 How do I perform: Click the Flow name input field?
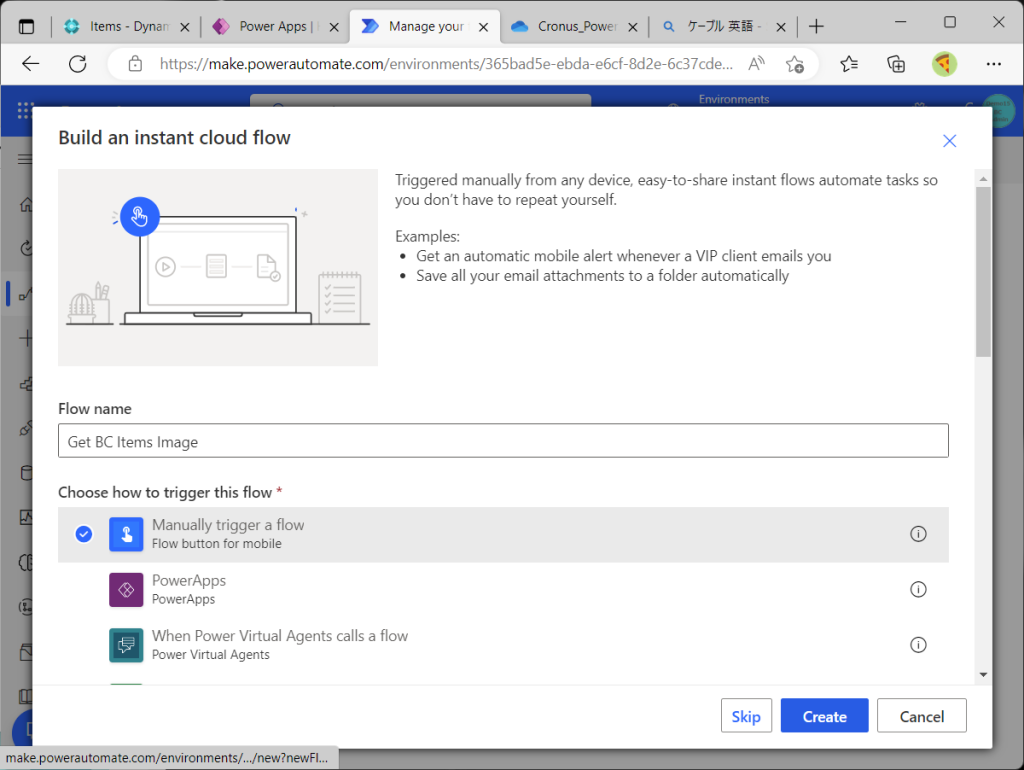504,441
